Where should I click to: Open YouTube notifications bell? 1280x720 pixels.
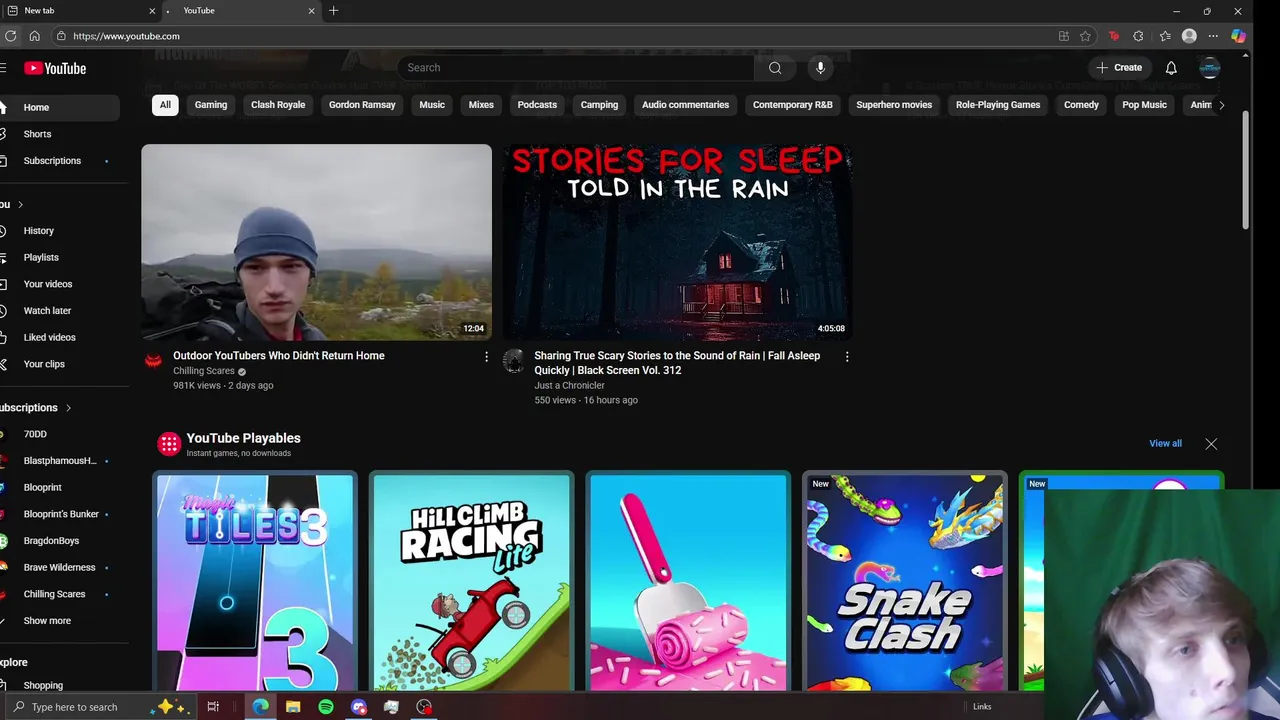[x=1171, y=68]
